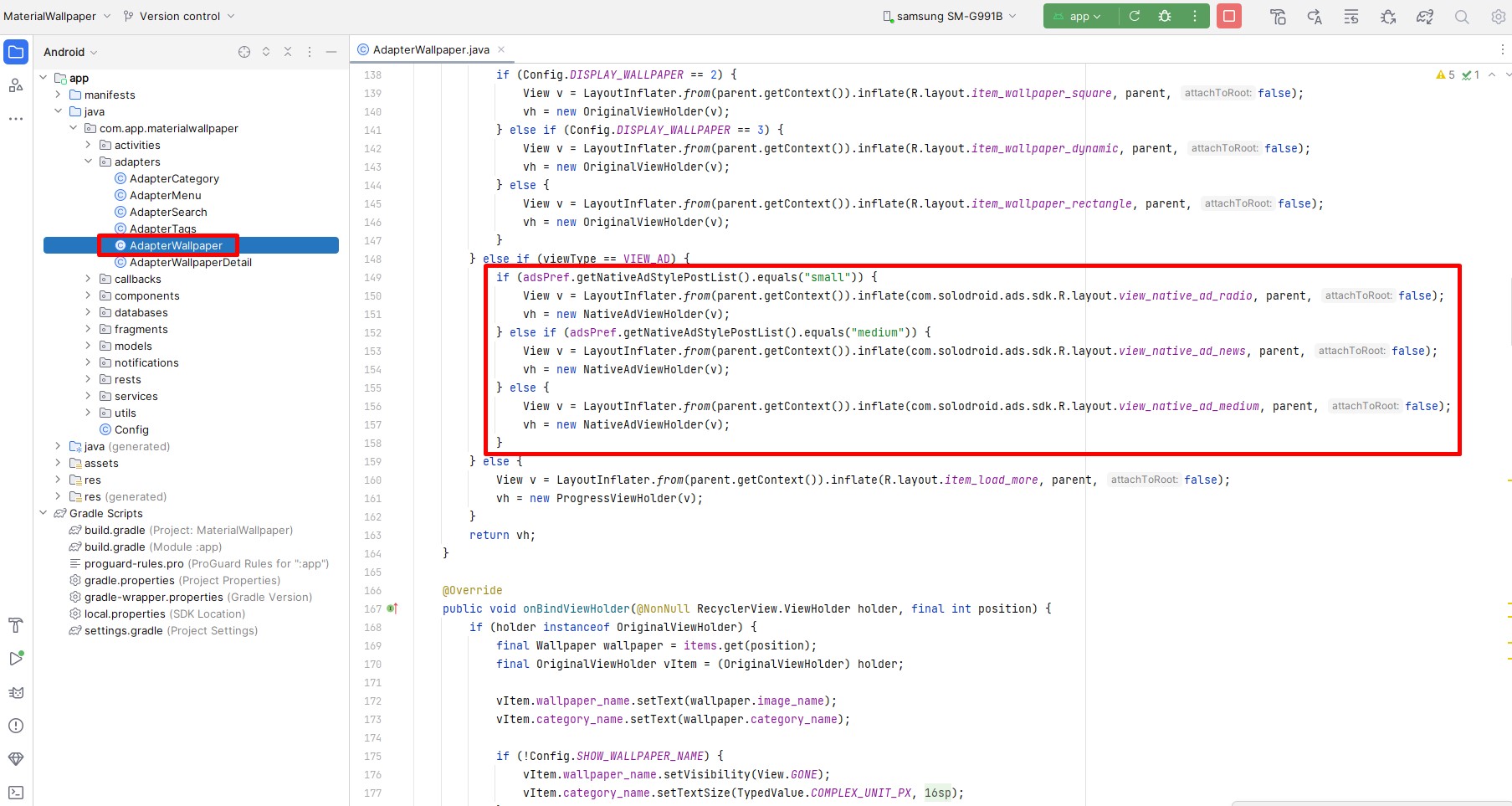Image resolution: width=1512 pixels, height=806 pixels.
Task: Open Project panel options menu
Action: coord(310,52)
